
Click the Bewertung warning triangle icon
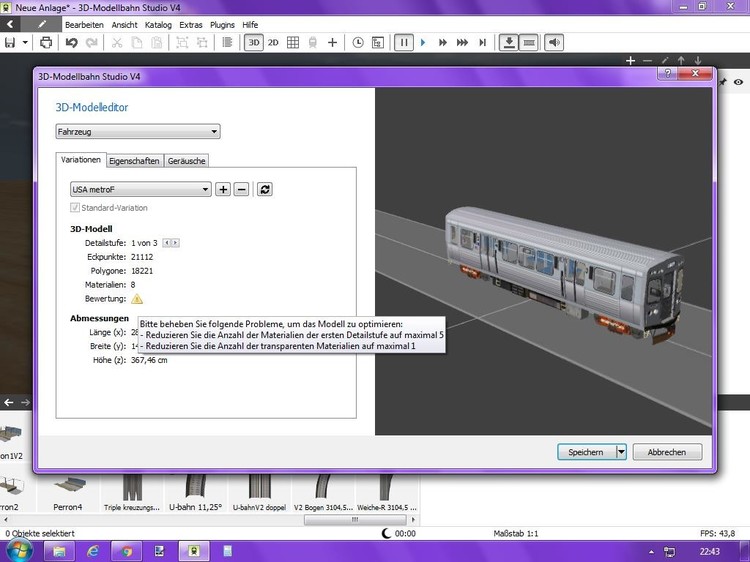[x=137, y=299]
